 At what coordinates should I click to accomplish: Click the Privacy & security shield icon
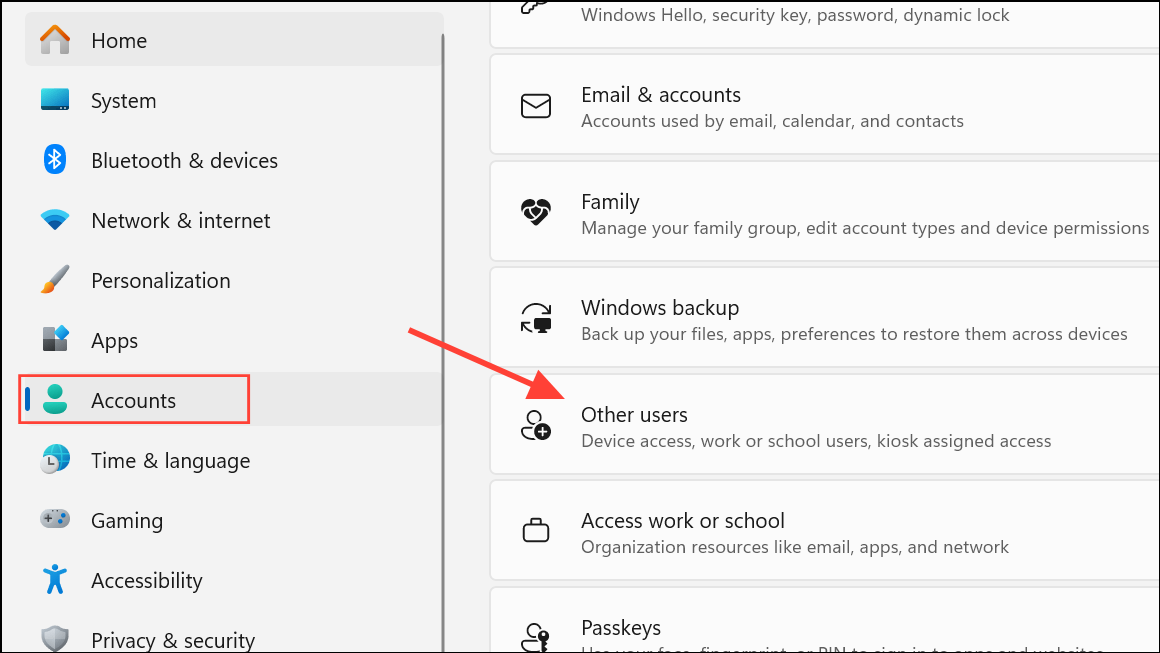pyautogui.click(x=55, y=638)
